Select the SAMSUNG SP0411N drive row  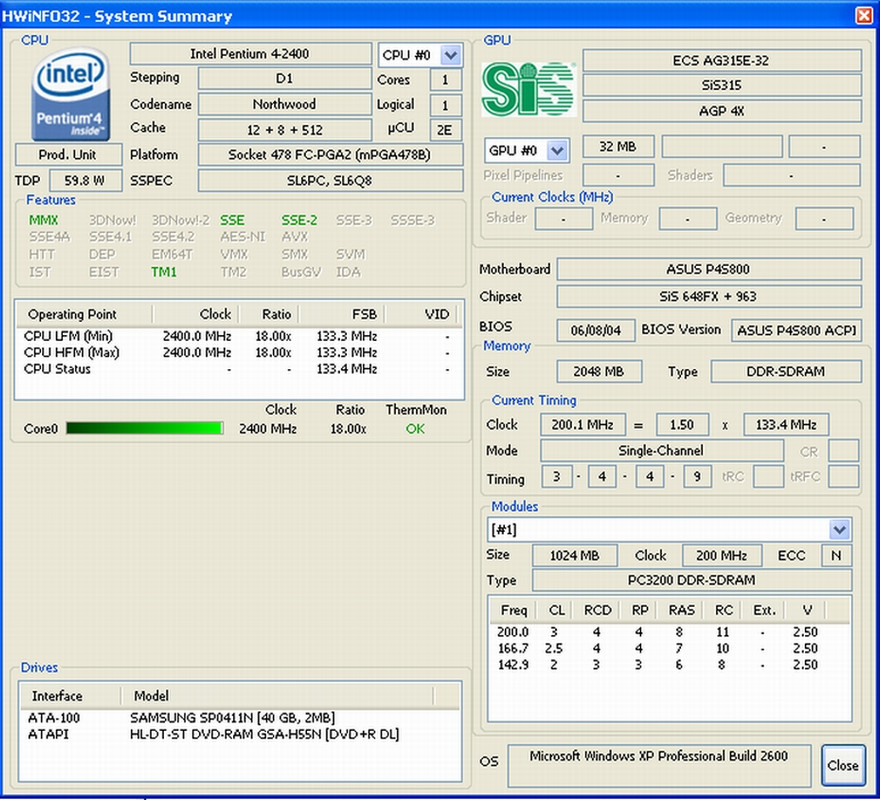tap(239, 717)
